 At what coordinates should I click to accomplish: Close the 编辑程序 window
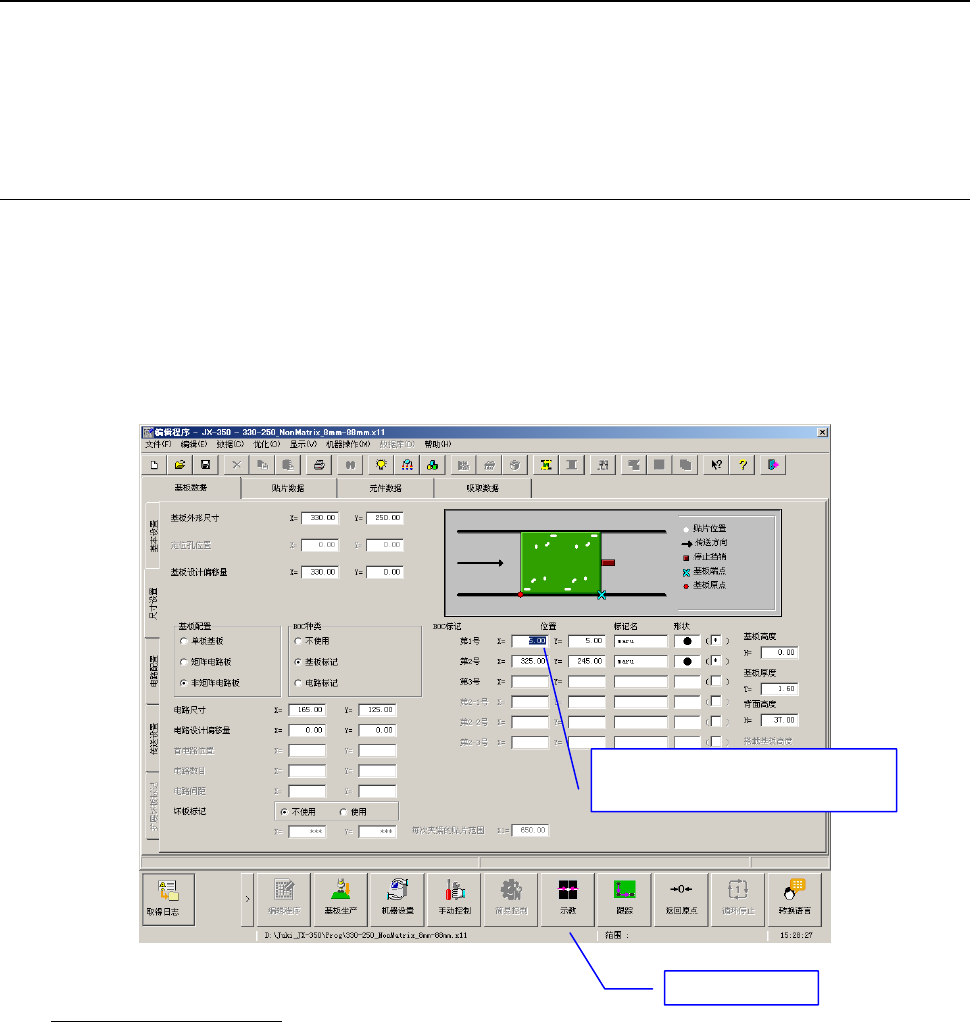pos(823,432)
